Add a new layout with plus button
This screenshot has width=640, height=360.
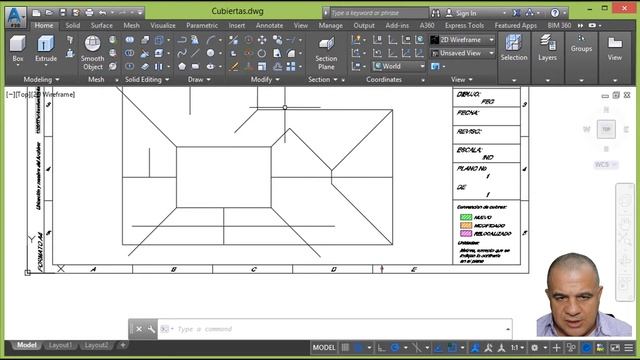click(122, 345)
